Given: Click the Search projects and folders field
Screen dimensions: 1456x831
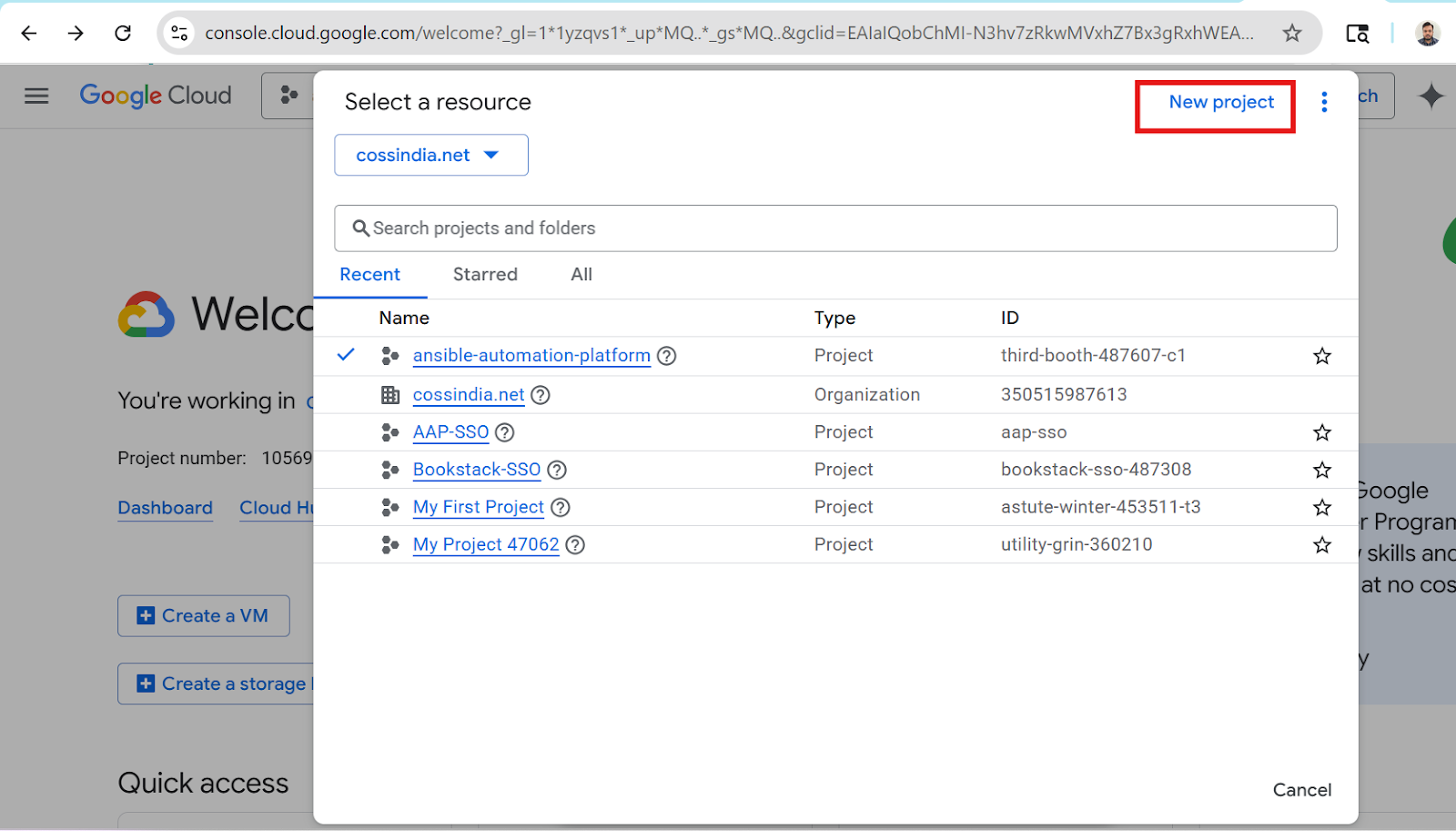Looking at the screenshot, I should 835,228.
